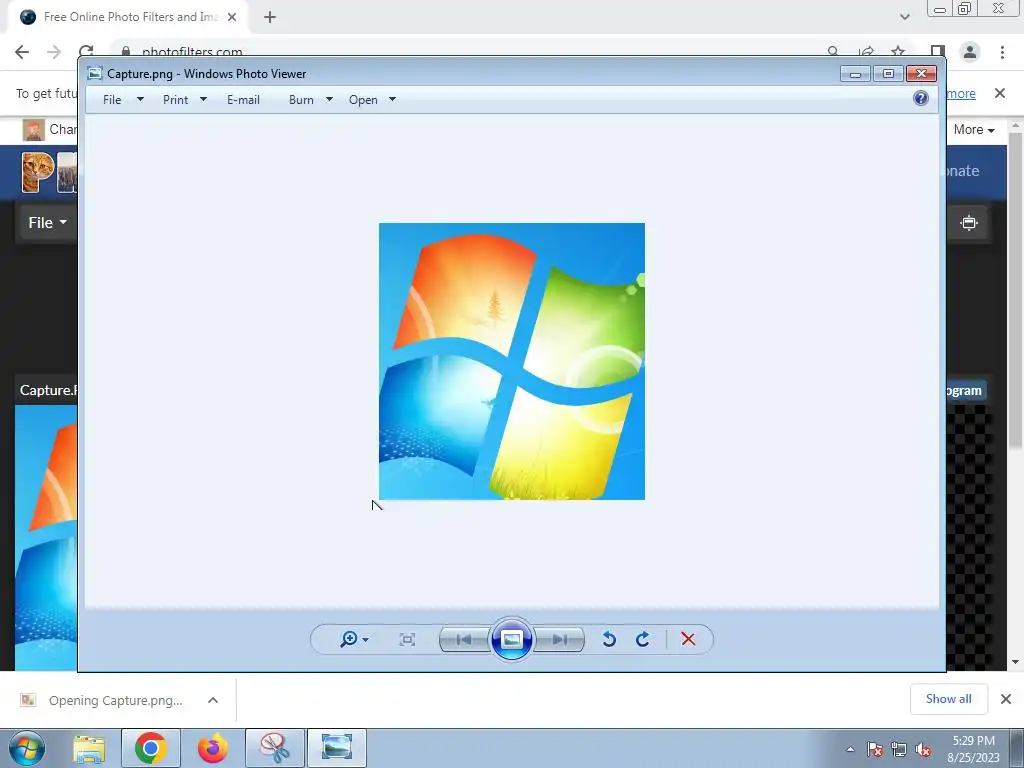Screen dimensions: 1024x768
Task: Open the More bookmarks dropdown
Action: click(x=974, y=129)
